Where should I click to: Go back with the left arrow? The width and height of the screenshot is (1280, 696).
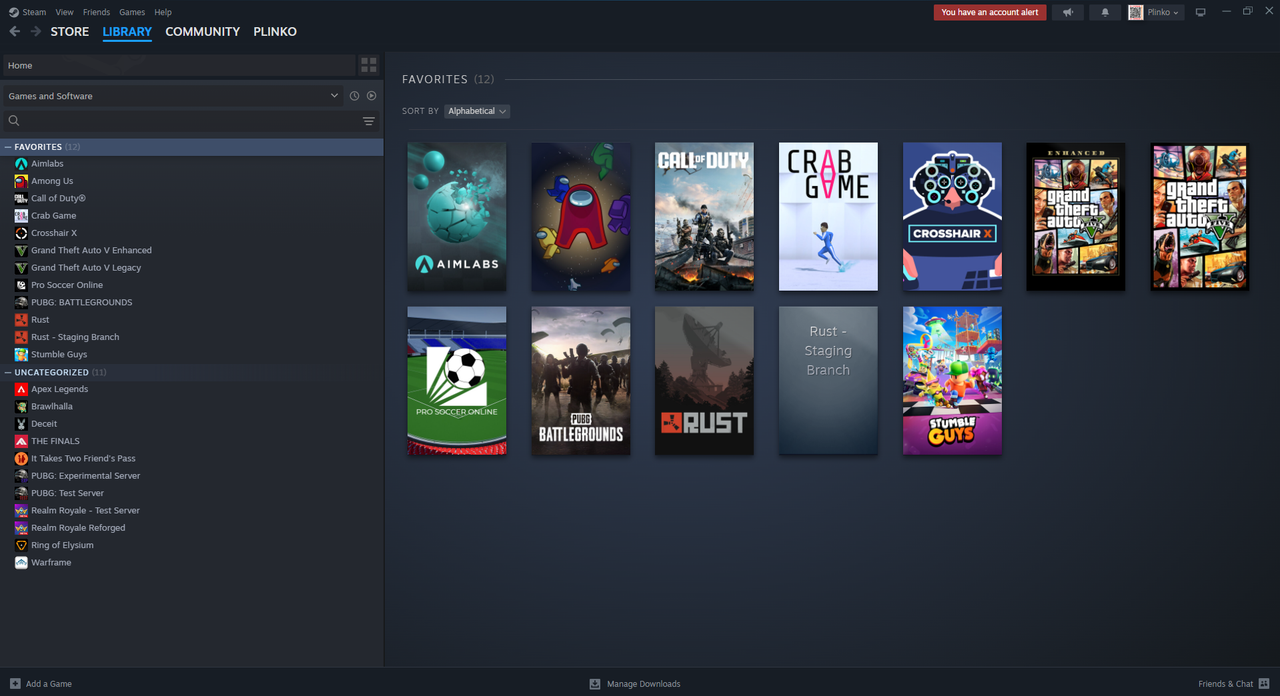point(14,32)
